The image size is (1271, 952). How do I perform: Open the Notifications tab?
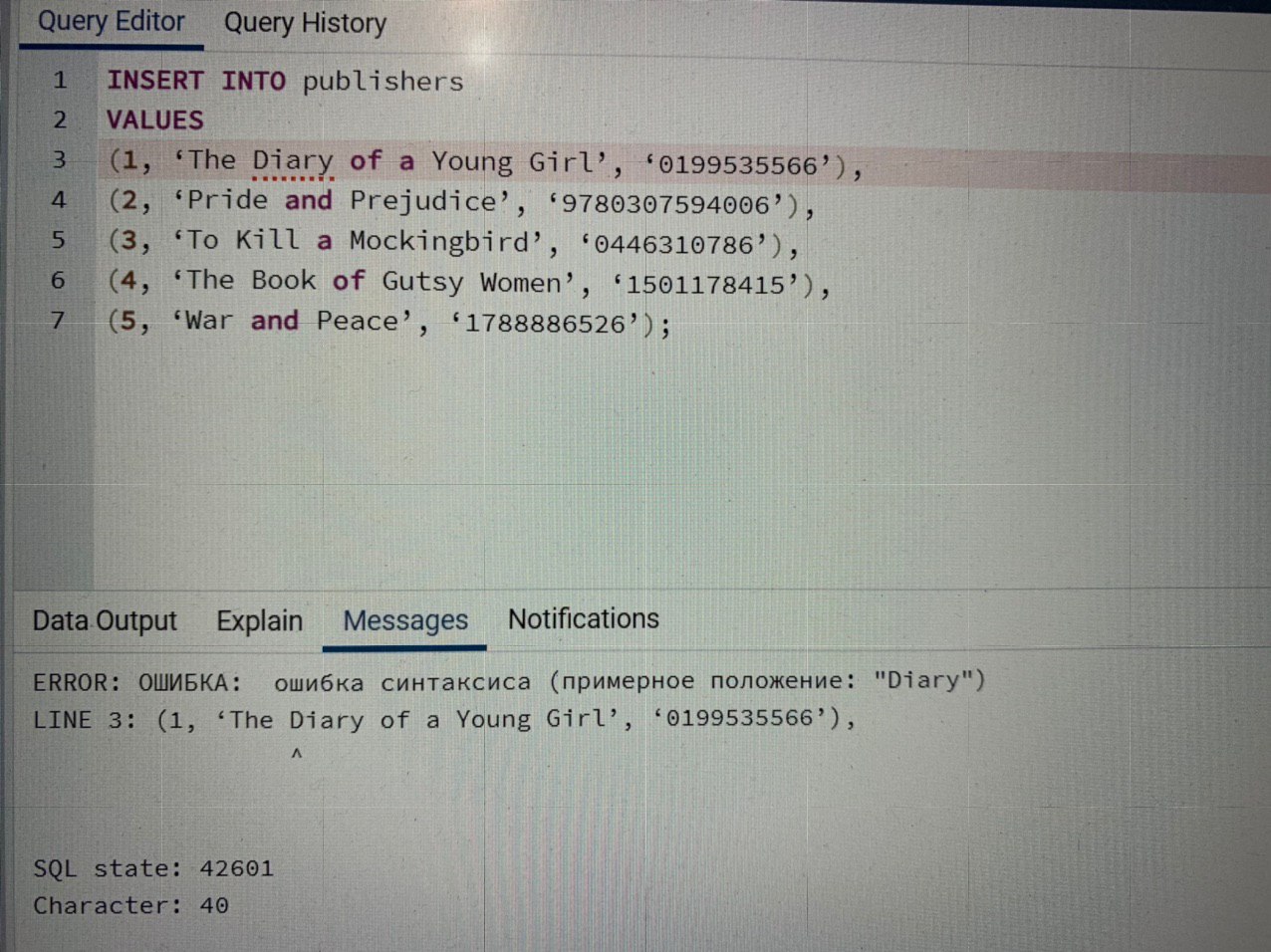click(x=584, y=618)
